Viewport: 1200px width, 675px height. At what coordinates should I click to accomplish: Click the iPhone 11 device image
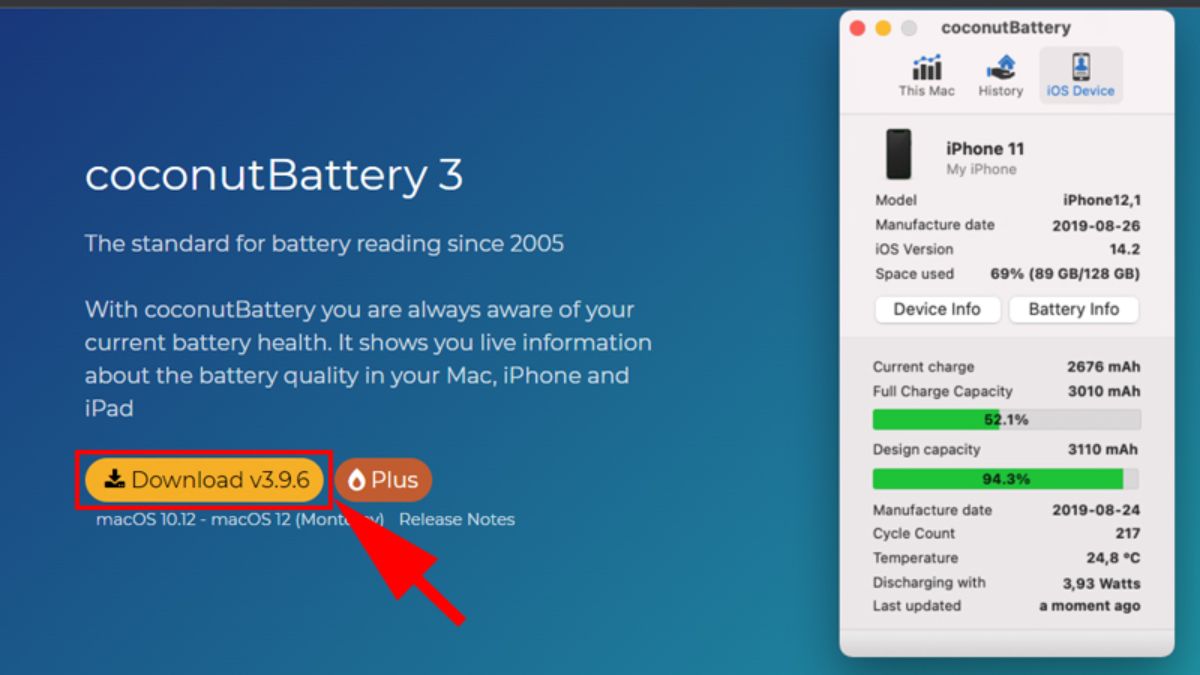898,155
